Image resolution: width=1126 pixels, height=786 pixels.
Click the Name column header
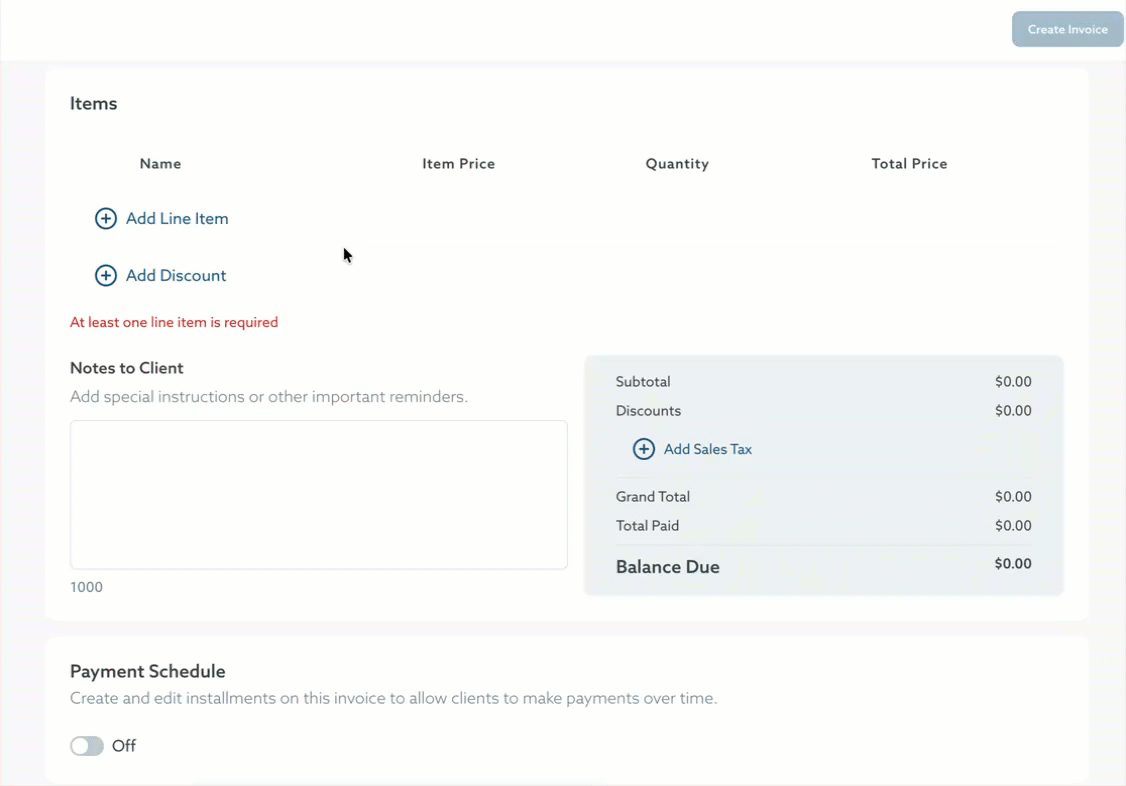[x=160, y=163]
